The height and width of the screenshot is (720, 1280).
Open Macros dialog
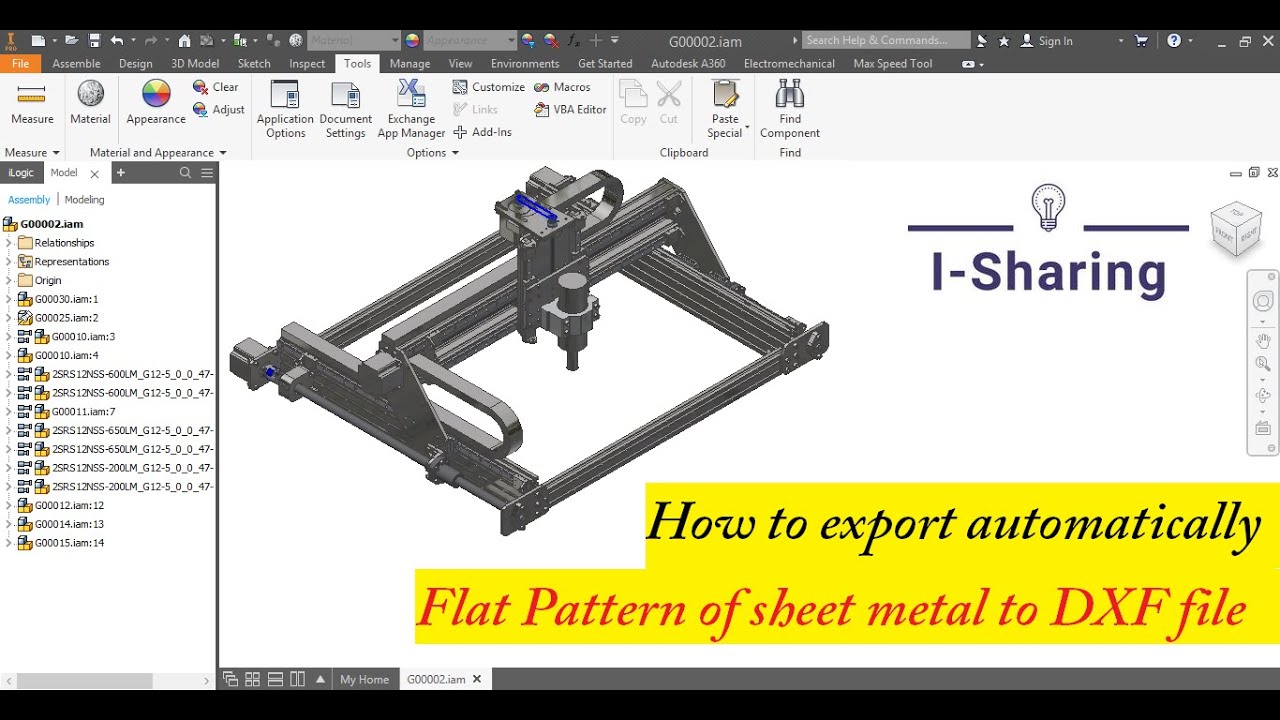click(x=562, y=87)
